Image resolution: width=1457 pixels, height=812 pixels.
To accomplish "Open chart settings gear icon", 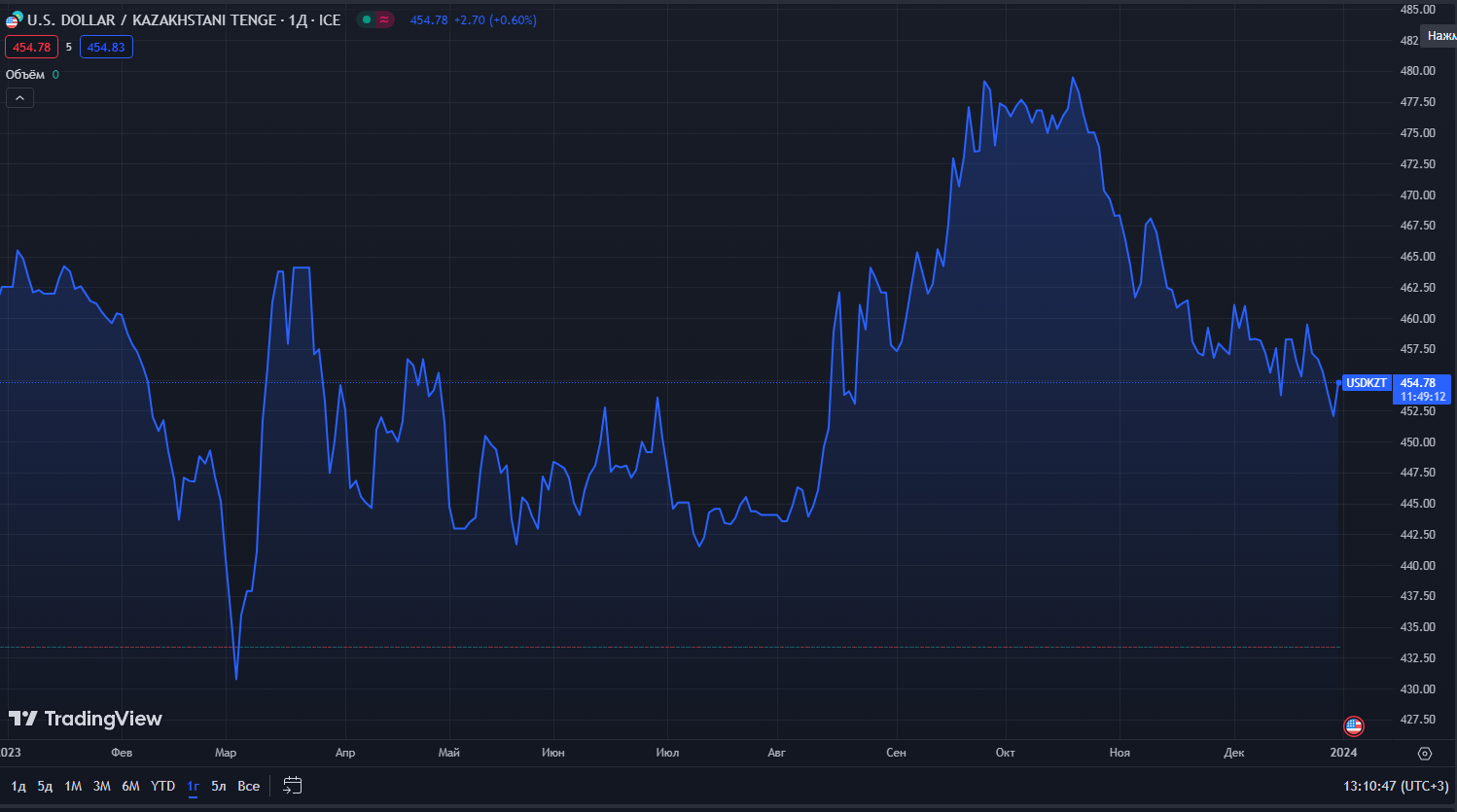I will [x=1425, y=754].
